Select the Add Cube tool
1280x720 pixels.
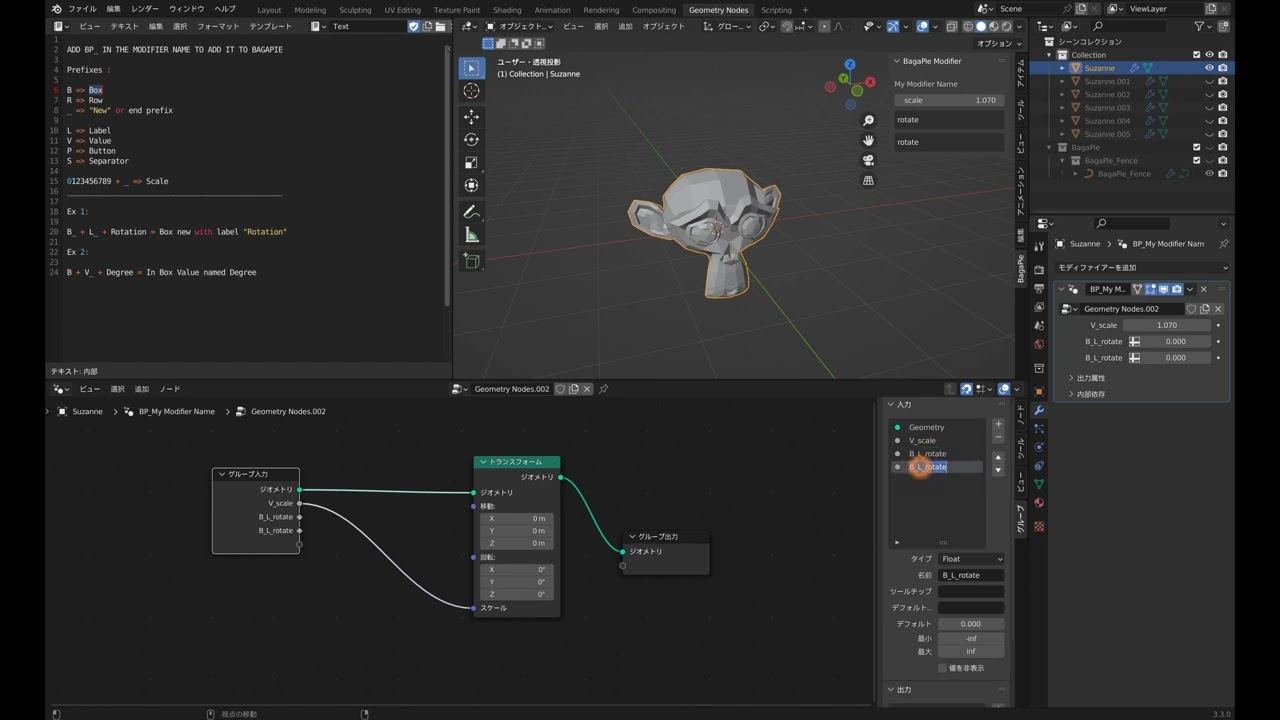click(471, 261)
